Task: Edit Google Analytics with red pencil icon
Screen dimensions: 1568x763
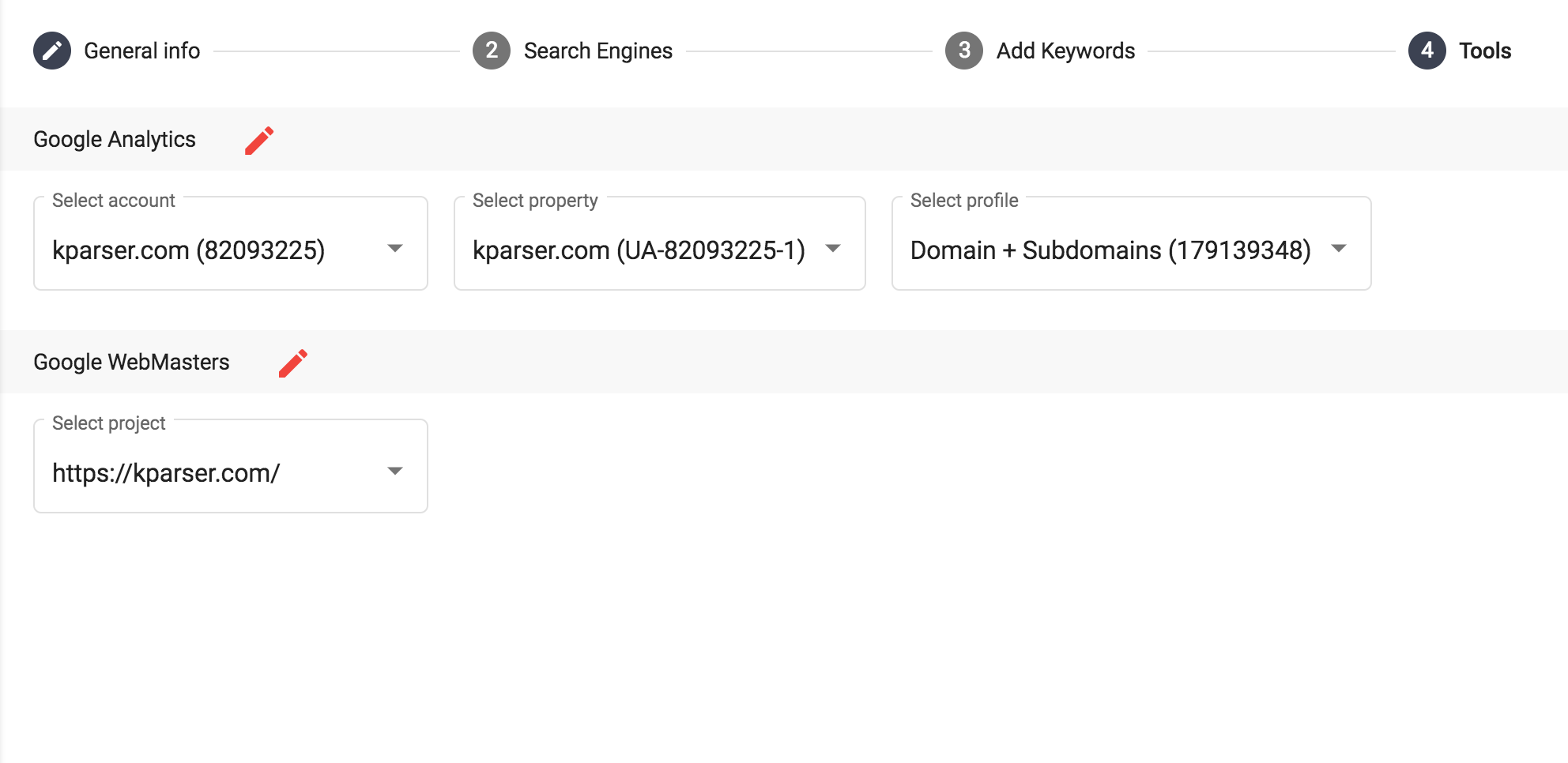Action: pos(259,141)
